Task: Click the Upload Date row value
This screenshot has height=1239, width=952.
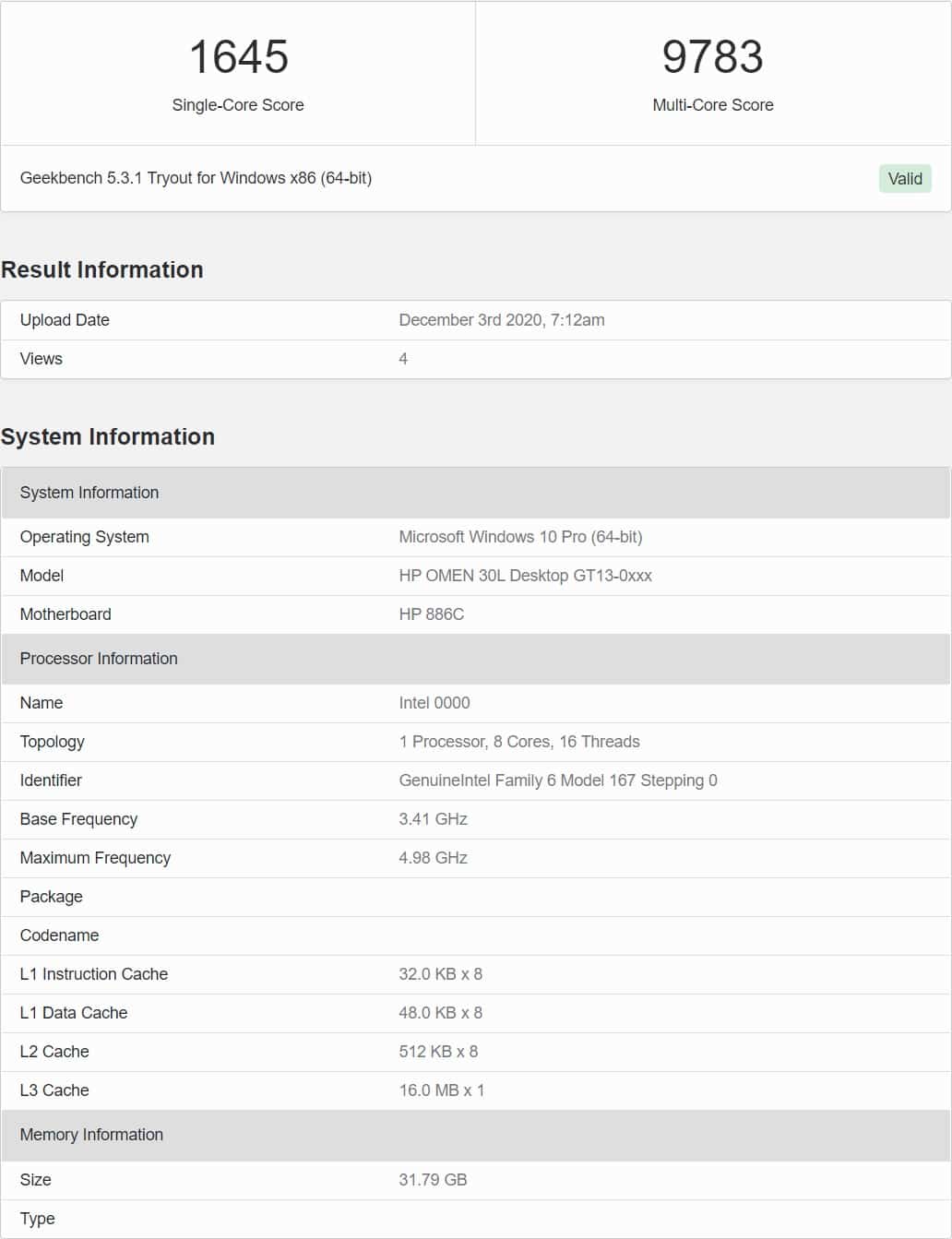Action: (x=502, y=320)
